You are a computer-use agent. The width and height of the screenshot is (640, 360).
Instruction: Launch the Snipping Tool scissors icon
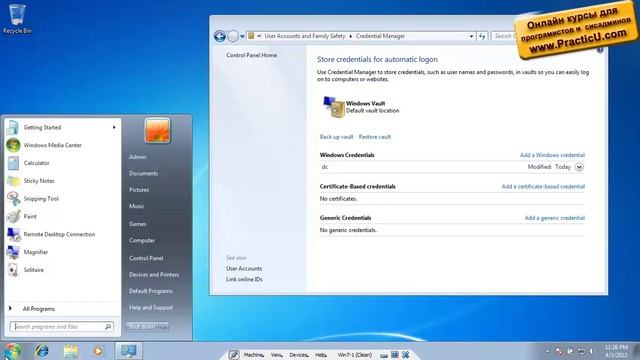(13, 199)
